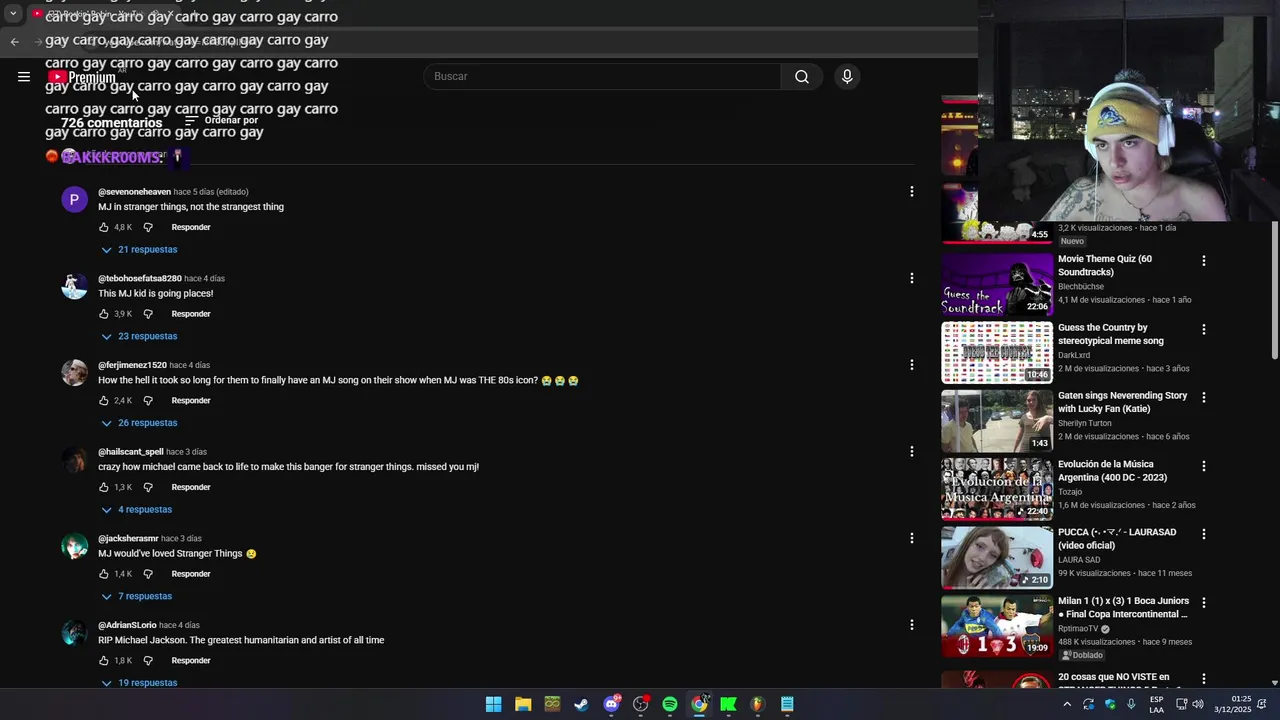Click Responder on @AdrianSLorio comment

pos(191,660)
